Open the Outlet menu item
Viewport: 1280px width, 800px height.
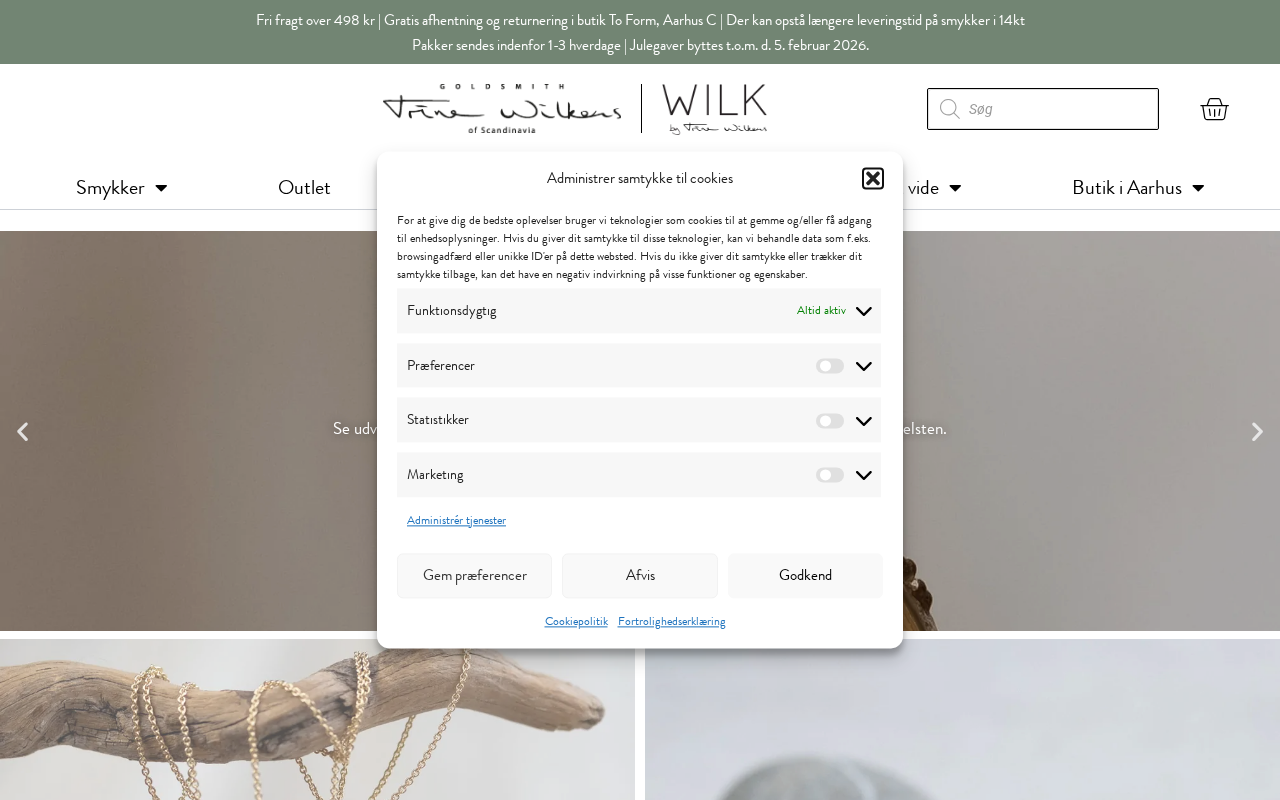304,188
